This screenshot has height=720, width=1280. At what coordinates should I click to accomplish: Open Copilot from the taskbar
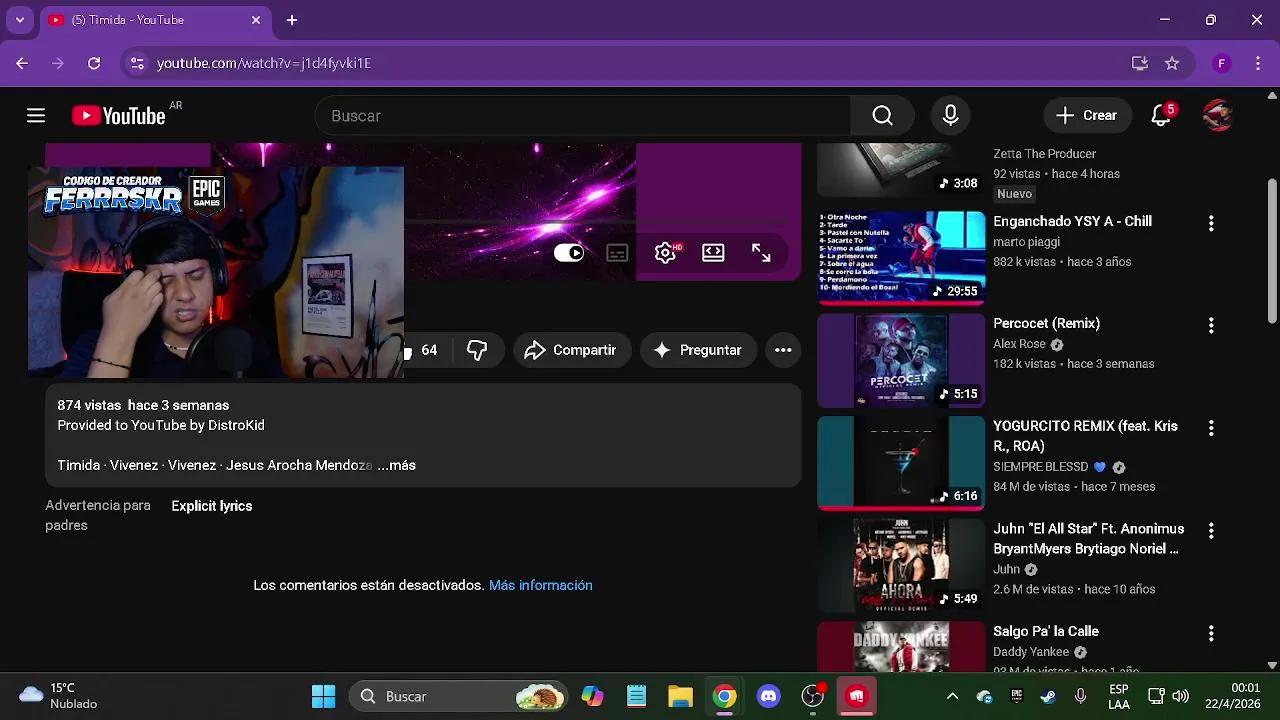tap(593, 696)
